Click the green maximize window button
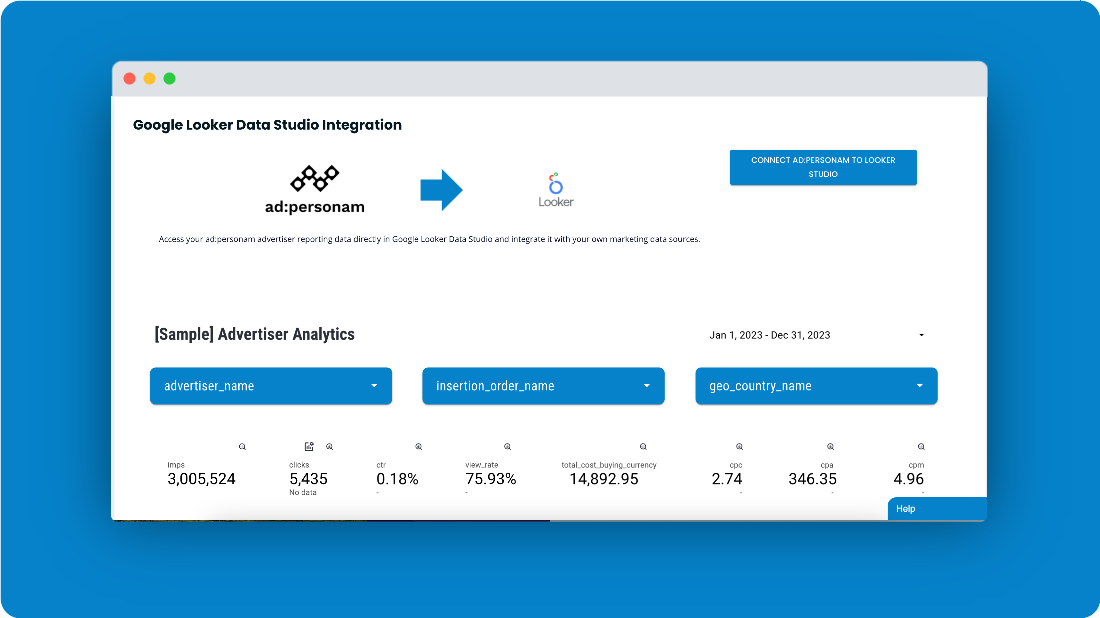The image size is (1100, 618). click(169, 79)
